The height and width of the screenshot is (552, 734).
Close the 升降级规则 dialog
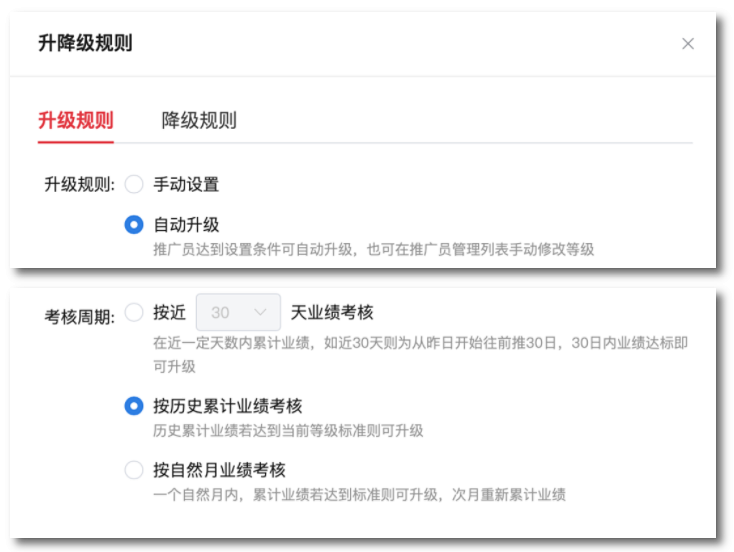tap(688, 44)
